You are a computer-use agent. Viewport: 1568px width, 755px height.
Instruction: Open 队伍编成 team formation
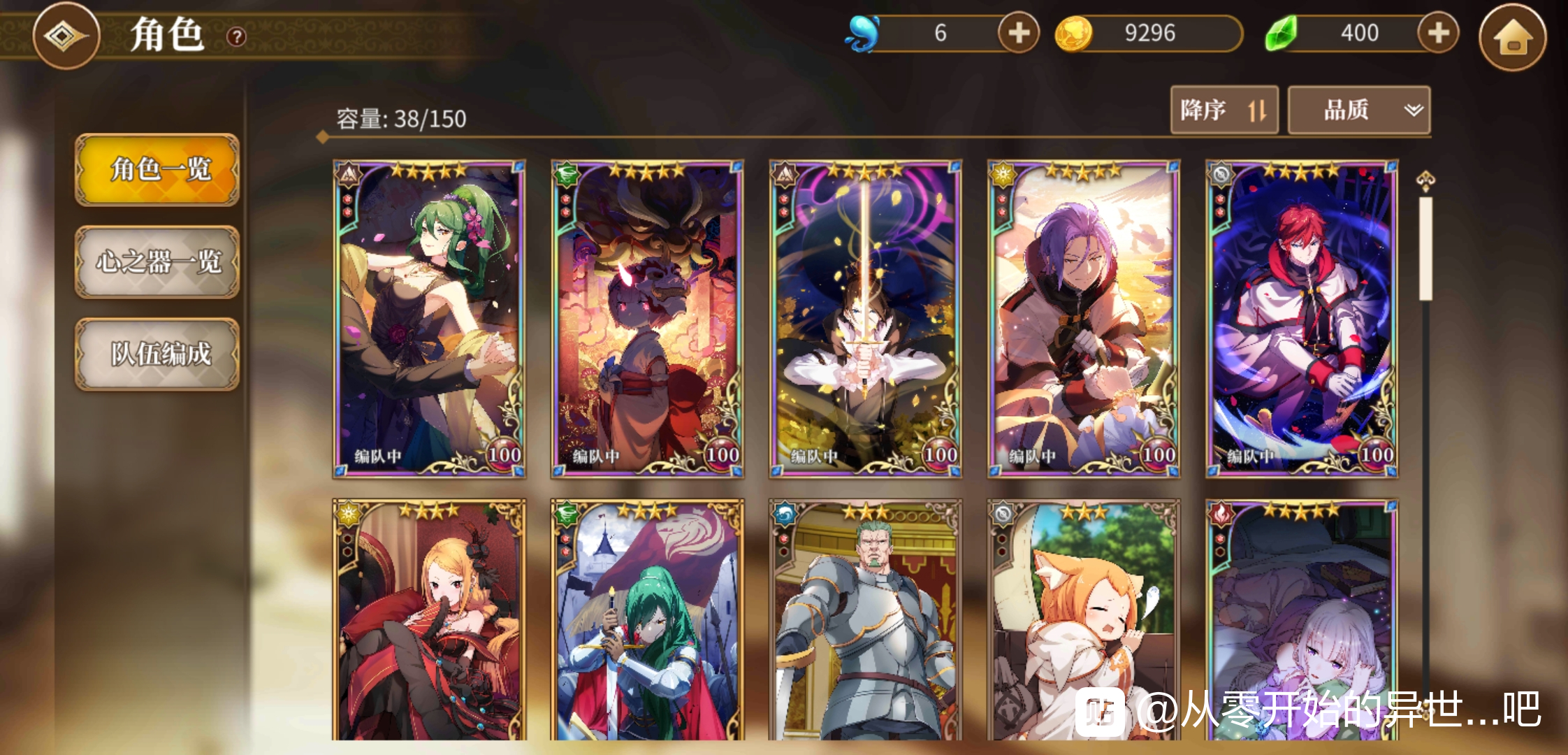click(157, 354)
